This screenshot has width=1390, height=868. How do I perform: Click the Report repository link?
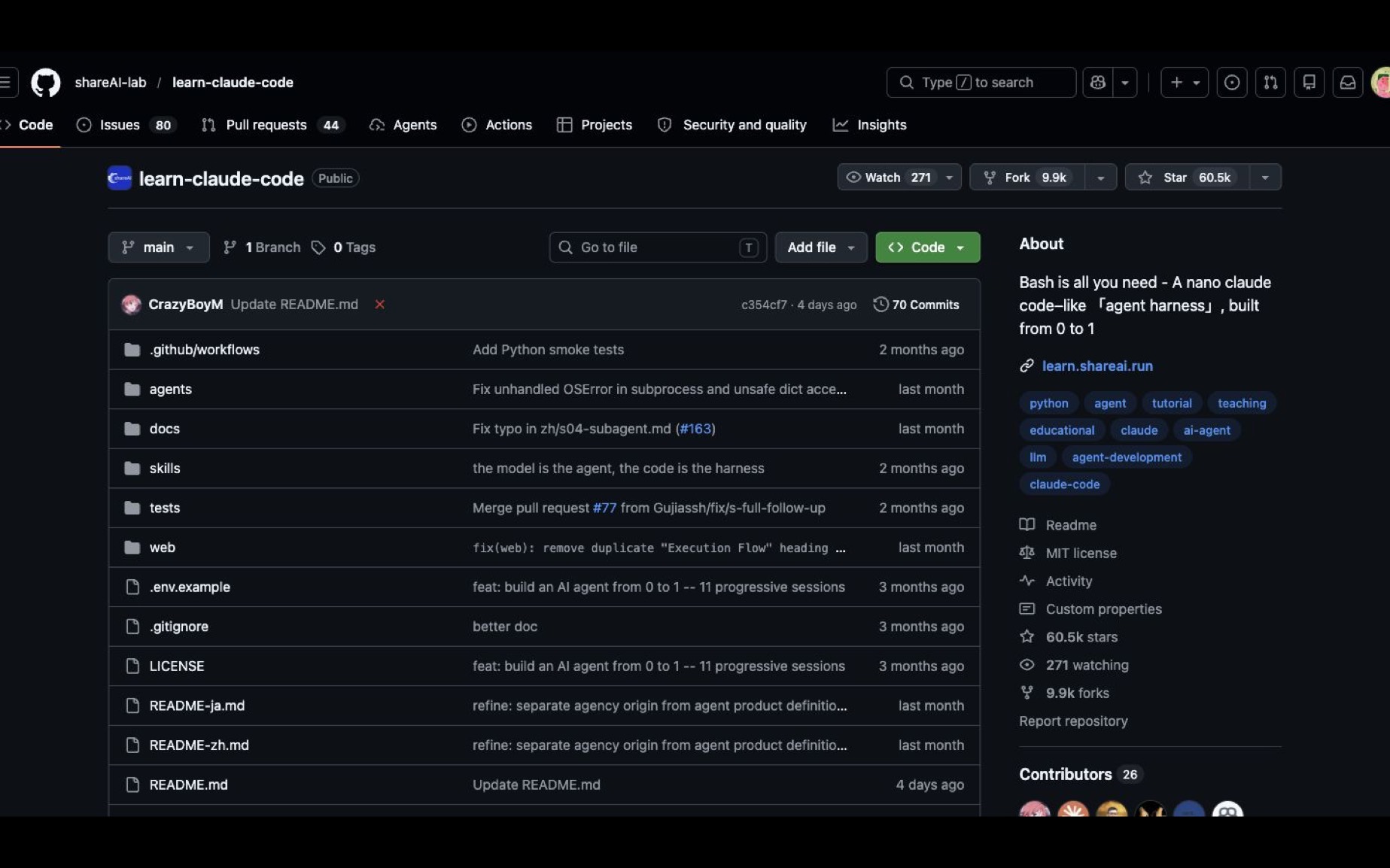coord(1073,721)
